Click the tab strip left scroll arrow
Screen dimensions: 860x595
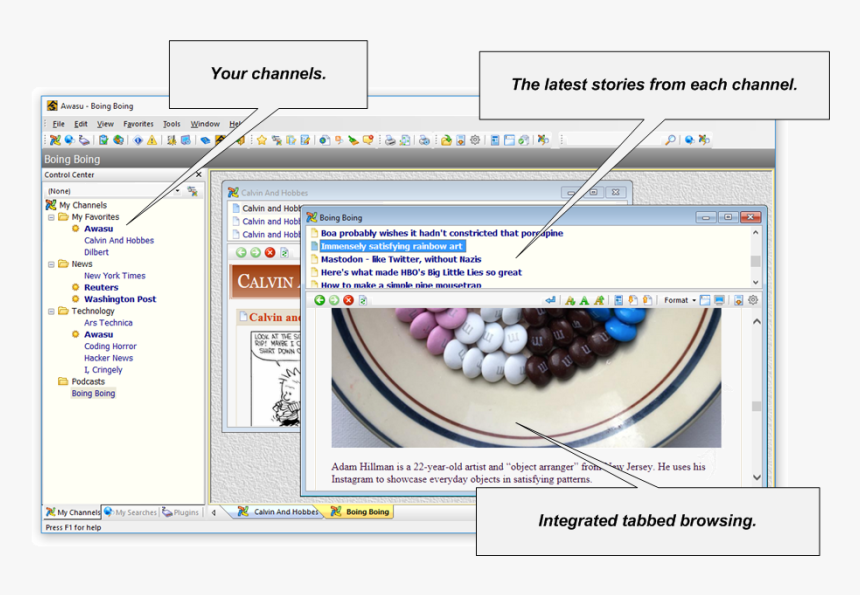213,513
